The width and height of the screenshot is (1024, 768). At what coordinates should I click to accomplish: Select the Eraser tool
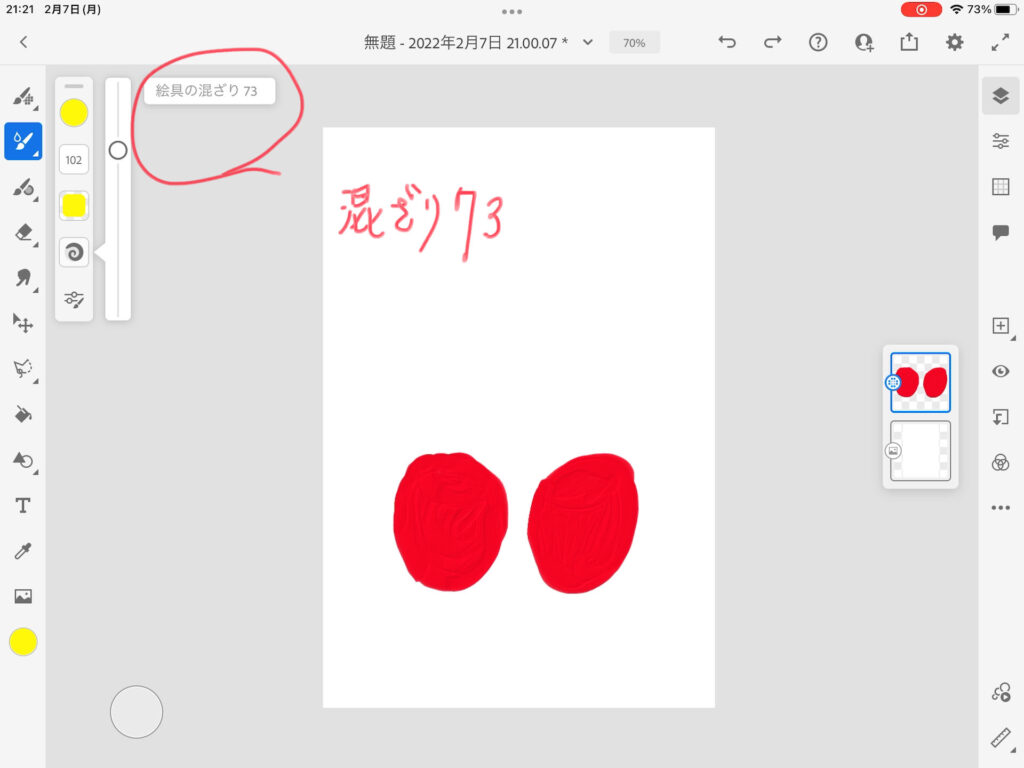tap(23, 232)
